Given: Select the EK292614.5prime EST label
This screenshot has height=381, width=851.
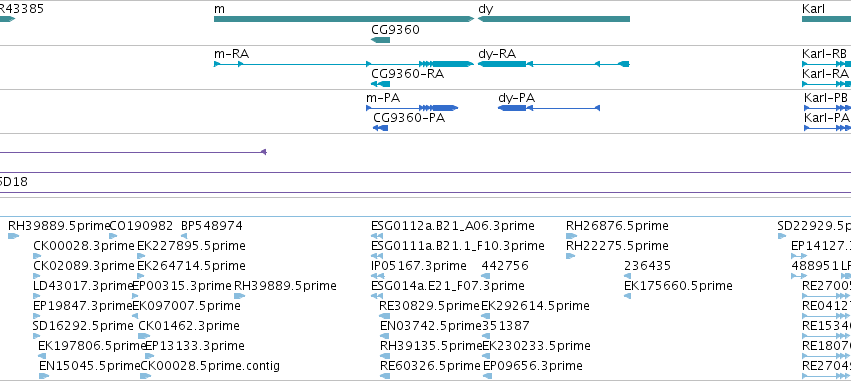Looking at the screenshot, I should click(535, 306).
